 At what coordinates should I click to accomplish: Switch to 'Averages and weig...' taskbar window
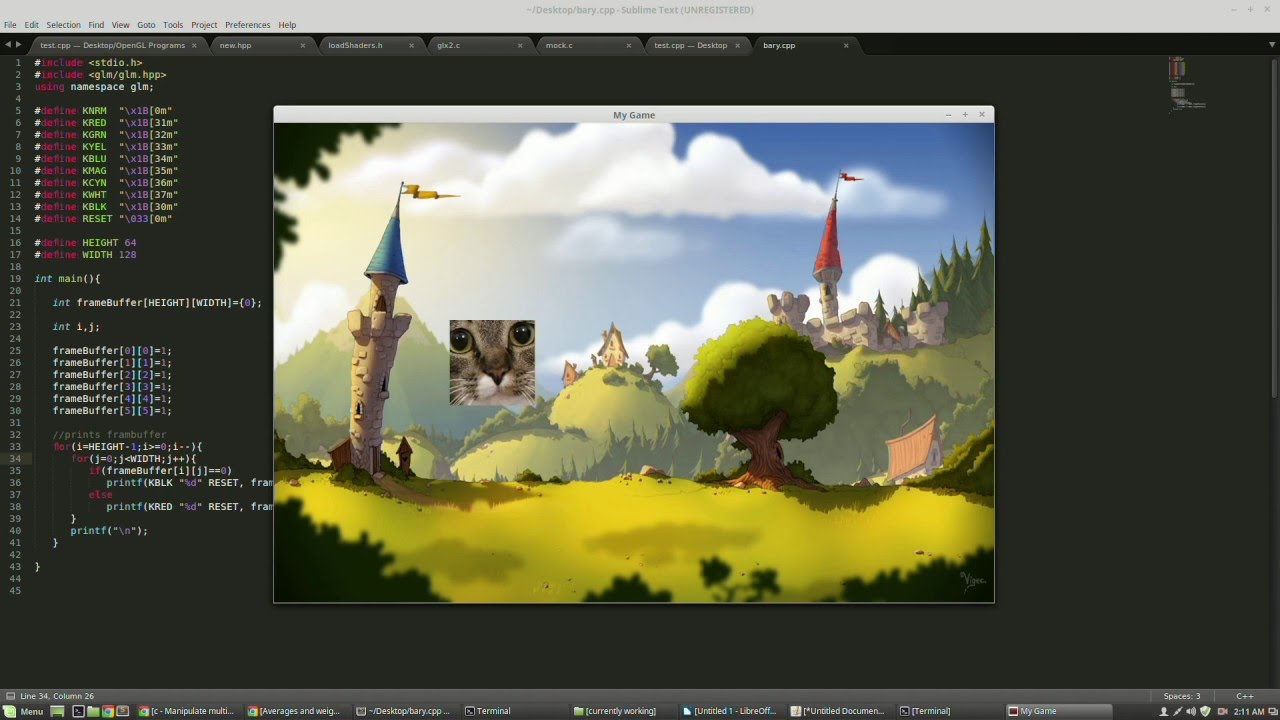click(295, 711)
